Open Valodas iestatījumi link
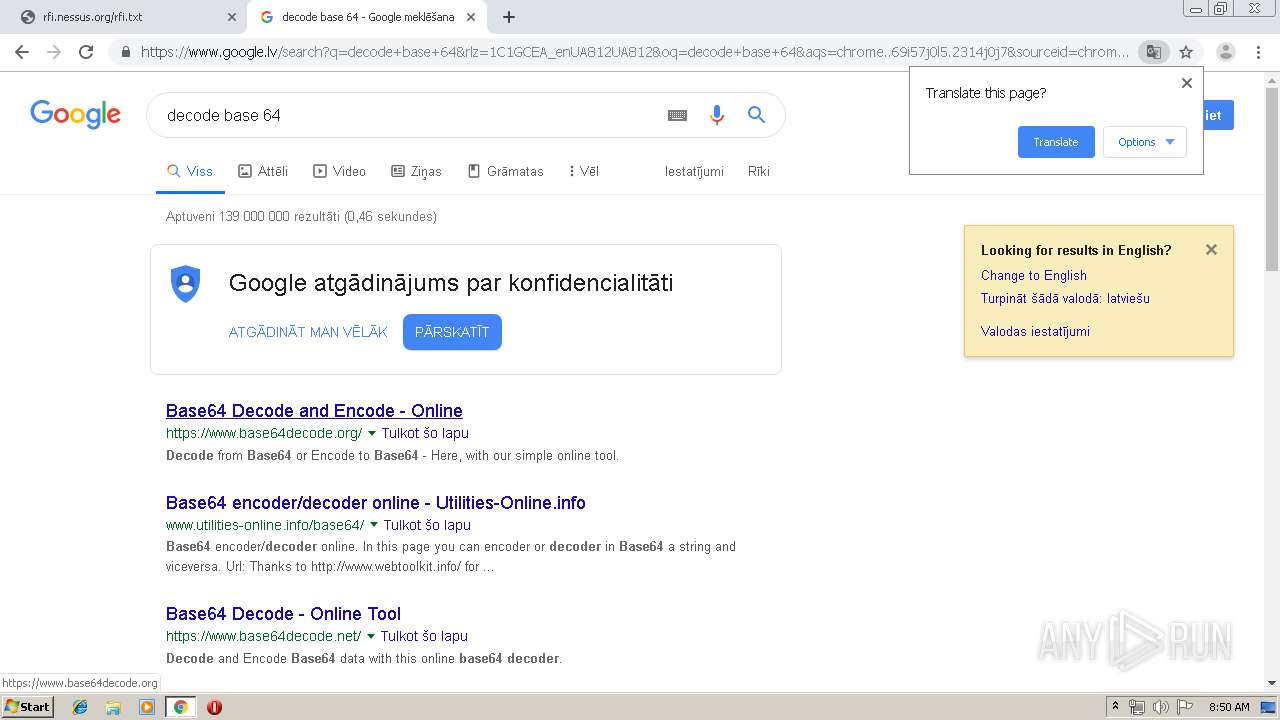 [1035, 331]
